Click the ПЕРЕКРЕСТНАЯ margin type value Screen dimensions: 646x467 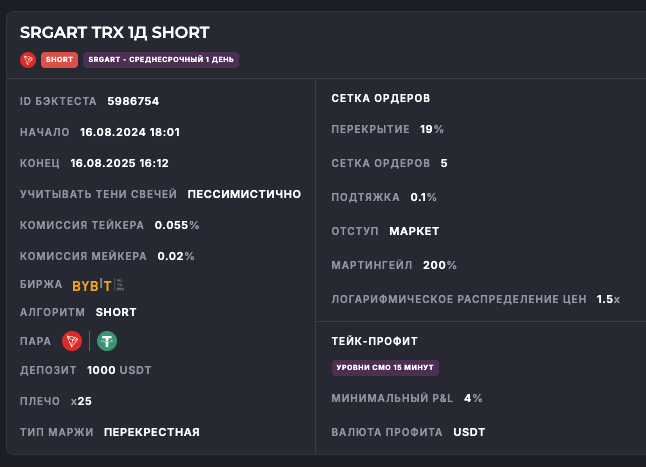coord(152,432)
